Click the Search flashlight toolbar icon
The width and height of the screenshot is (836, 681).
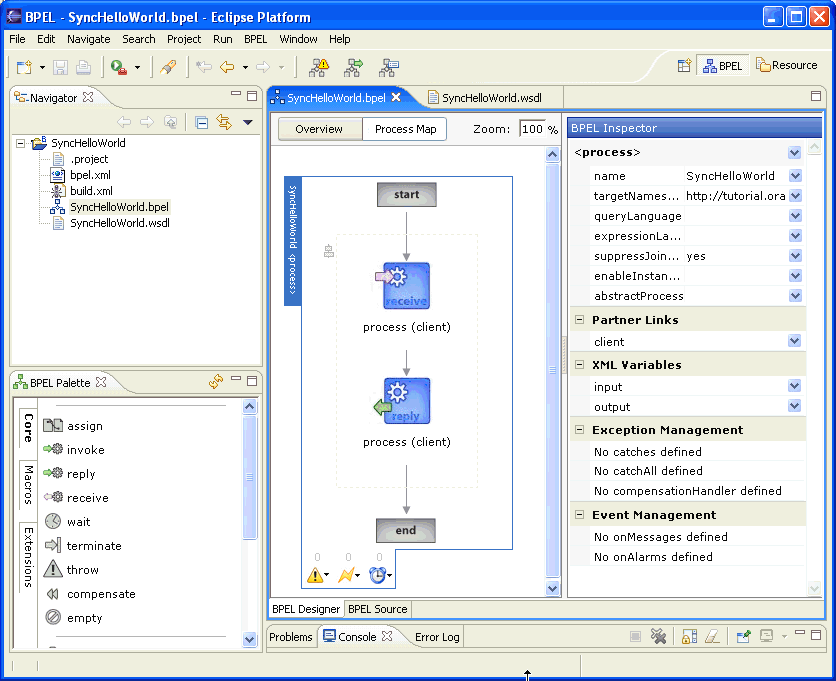point(168,67)
